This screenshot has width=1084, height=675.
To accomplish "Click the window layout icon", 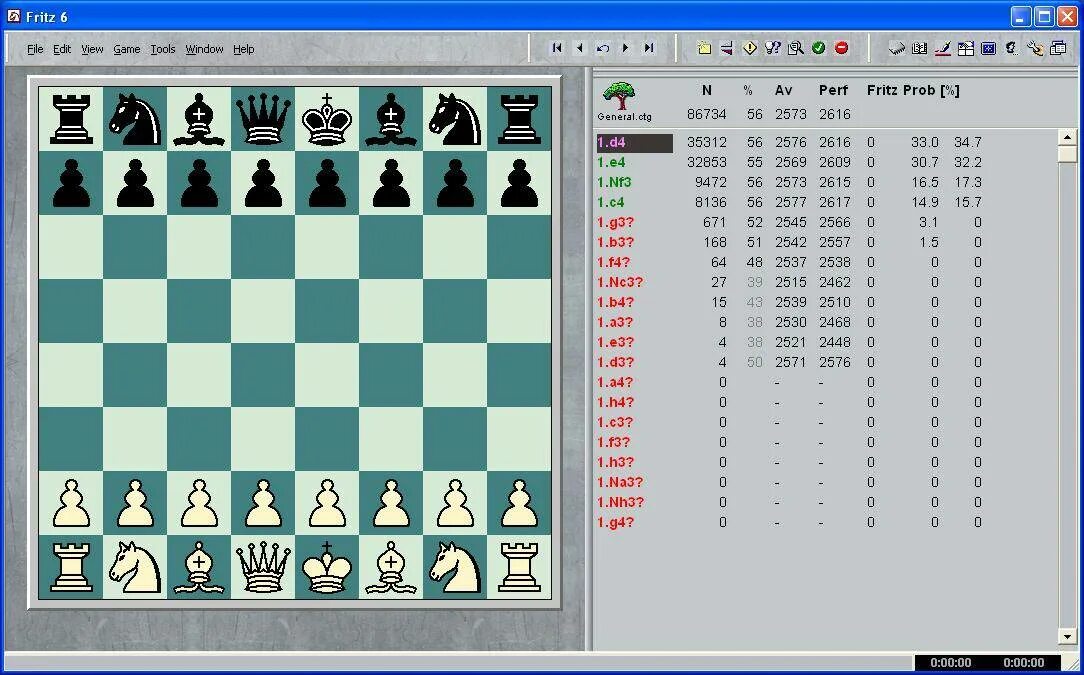I will point(966,48).
